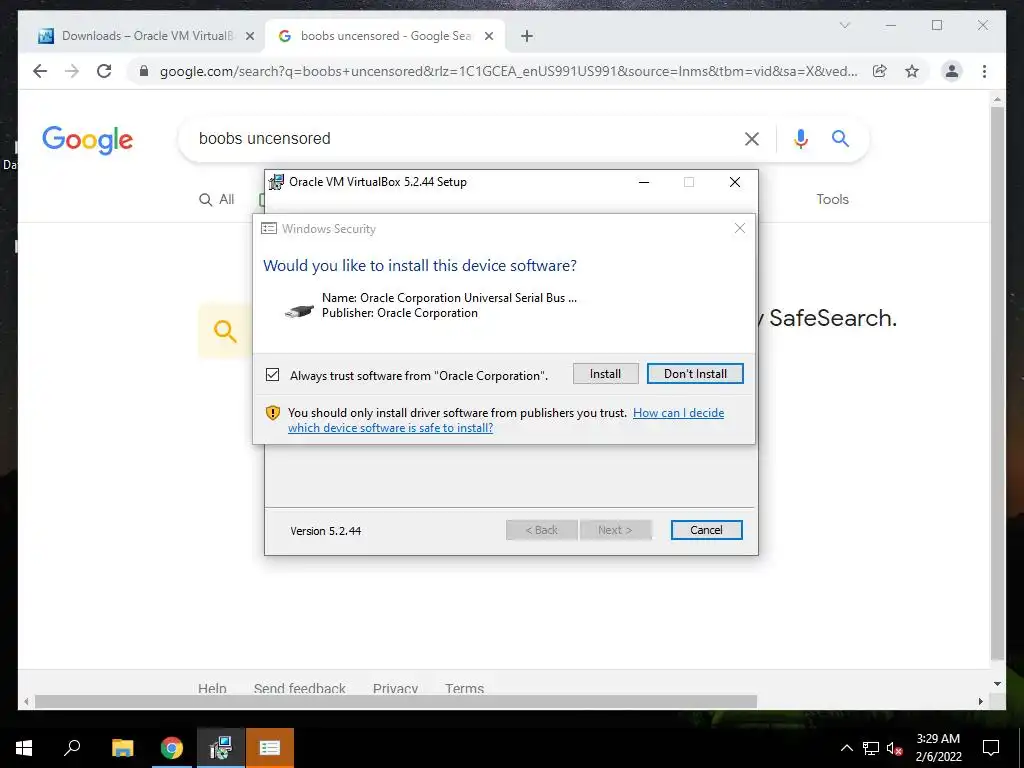Image resolution: width=1024 pixels, height=768 pixels.
Task: Show hidden system tray icons
Action: [x=846, y=748]
